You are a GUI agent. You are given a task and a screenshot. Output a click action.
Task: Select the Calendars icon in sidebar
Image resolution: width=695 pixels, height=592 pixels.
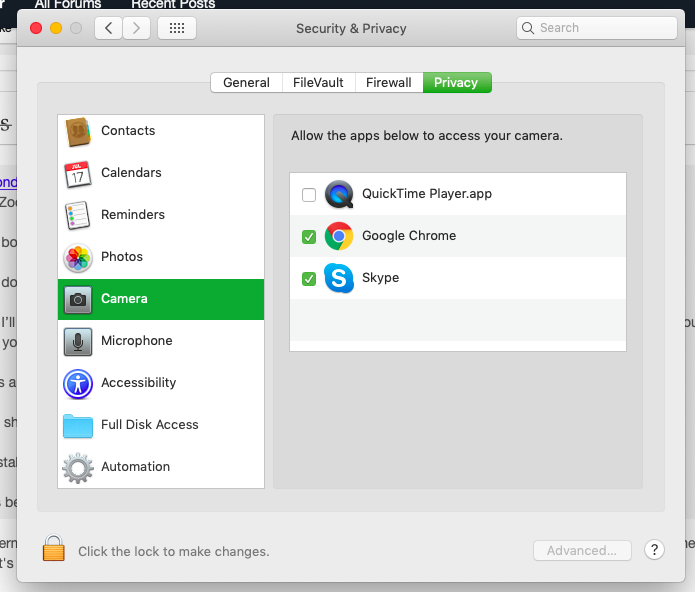tap(78, 174)
